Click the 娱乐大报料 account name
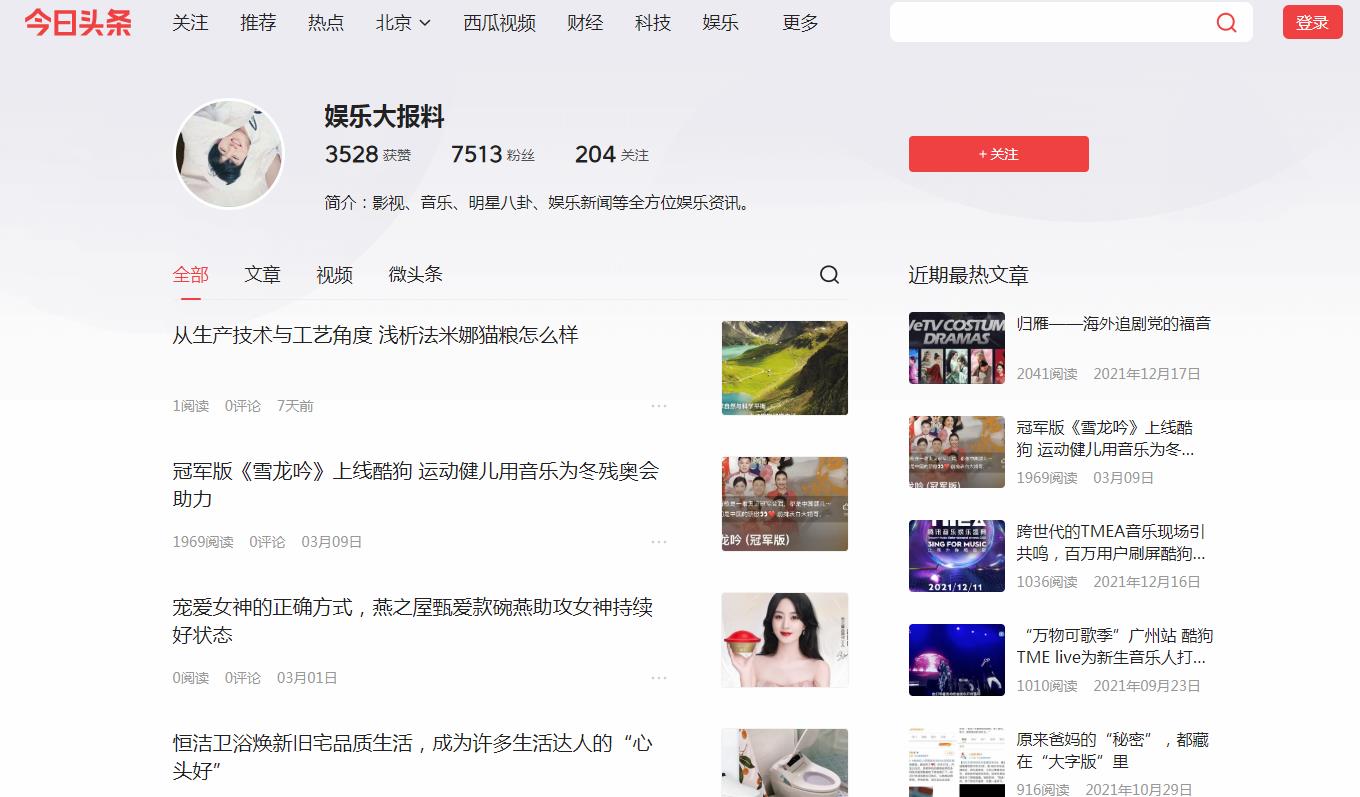The image size is (1360, 797). tap(384, 116)
